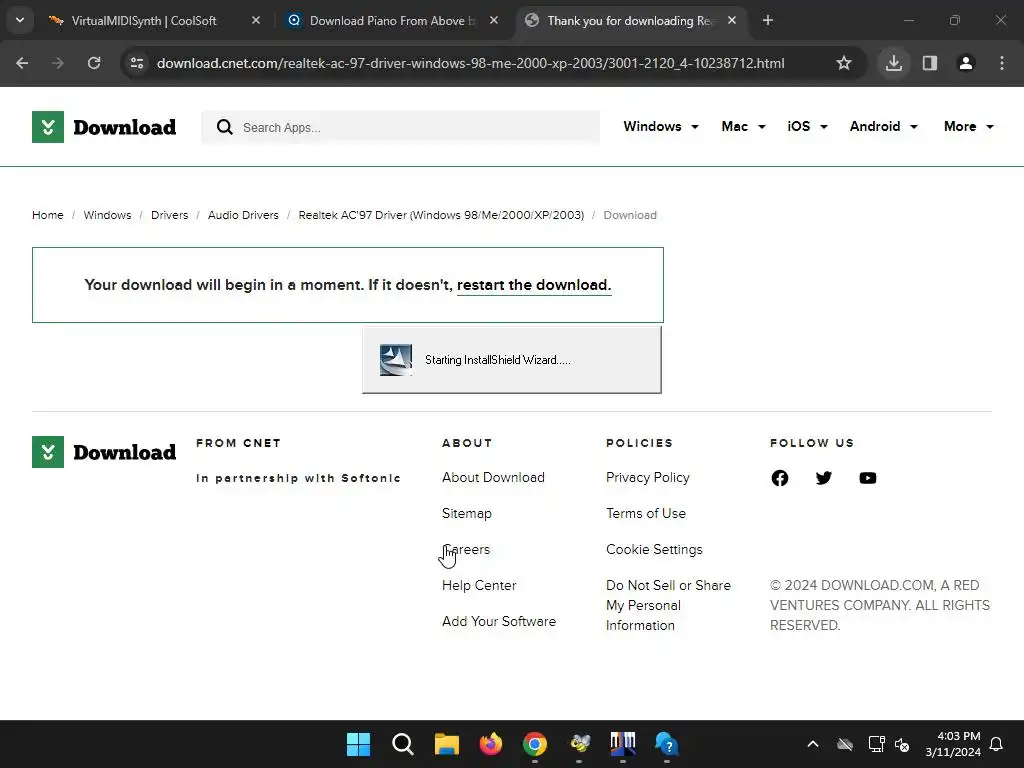
Task: Click the browser back arrow
Action: click(22, 63)
